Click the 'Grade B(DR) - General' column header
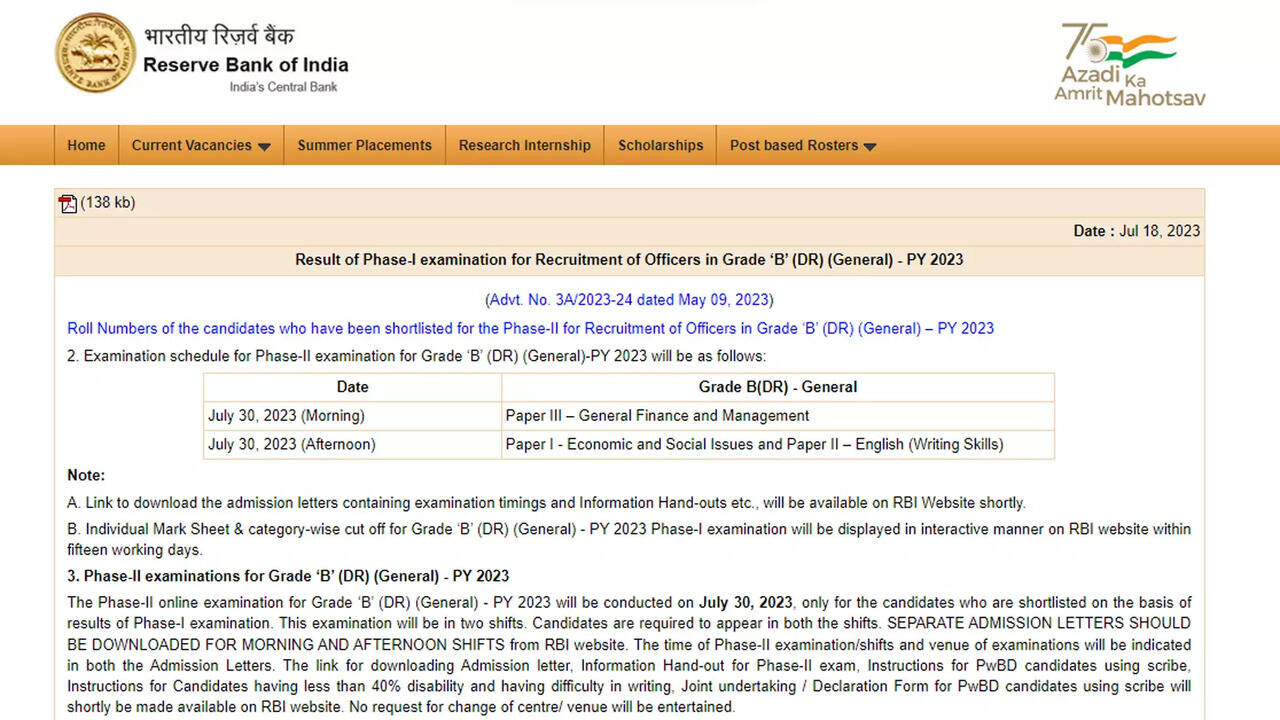Viewport: 1280px width, 720px height. pyautogui.click(x=777, y=387)
